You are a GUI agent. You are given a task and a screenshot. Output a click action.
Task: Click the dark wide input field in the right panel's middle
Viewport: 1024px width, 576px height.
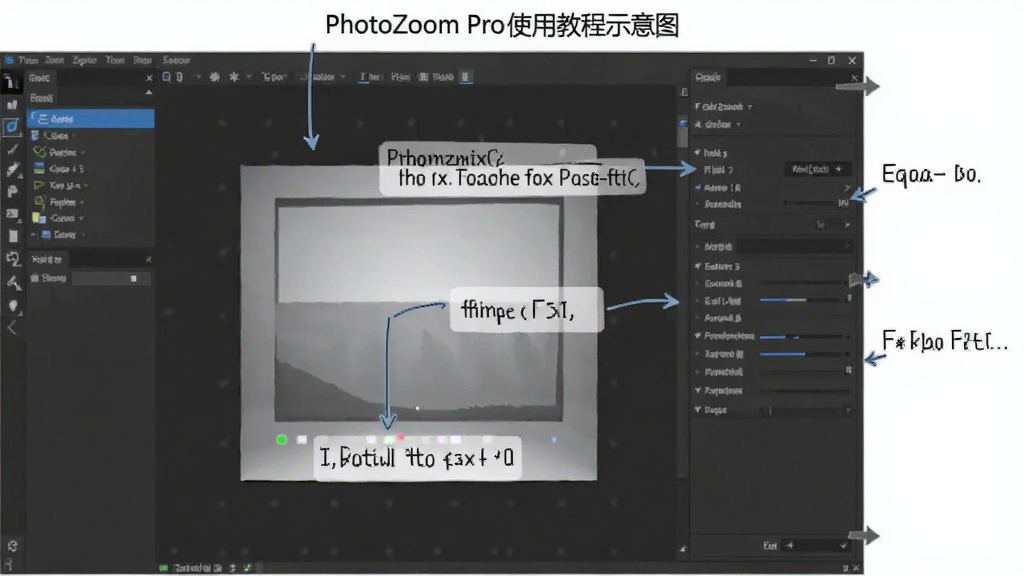point(796,246)
